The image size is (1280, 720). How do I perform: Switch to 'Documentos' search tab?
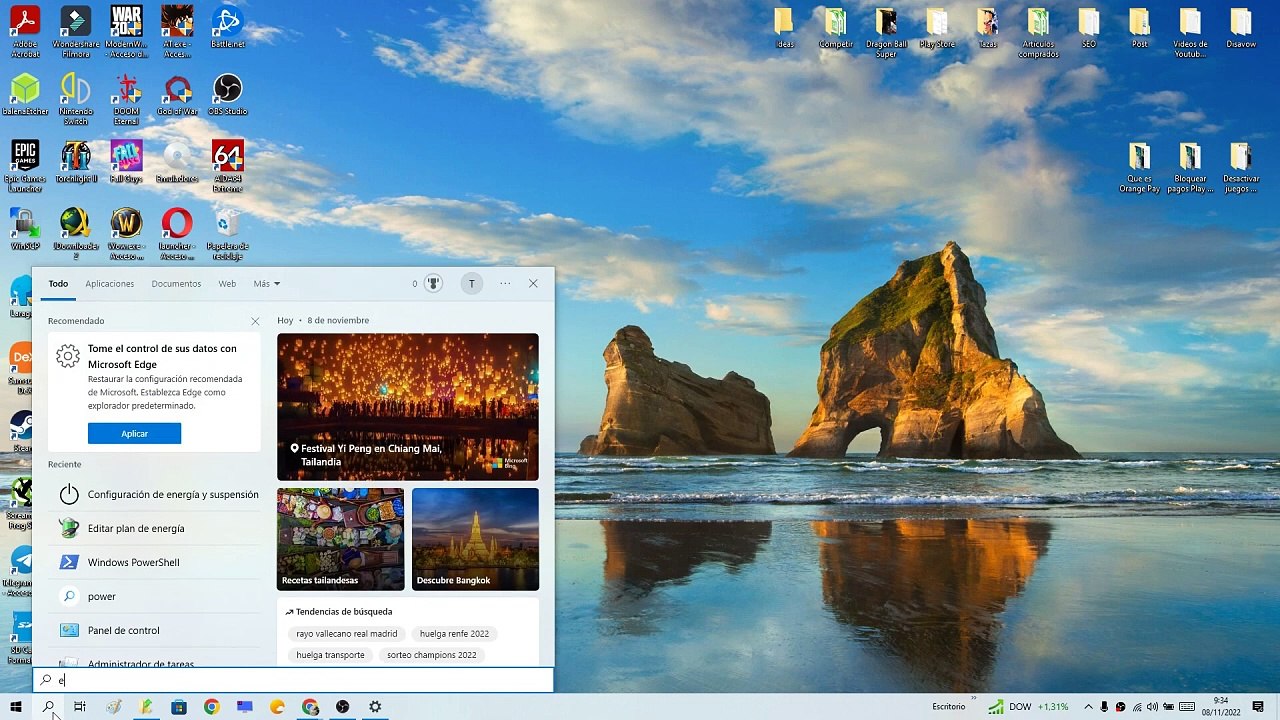(176, 284)
